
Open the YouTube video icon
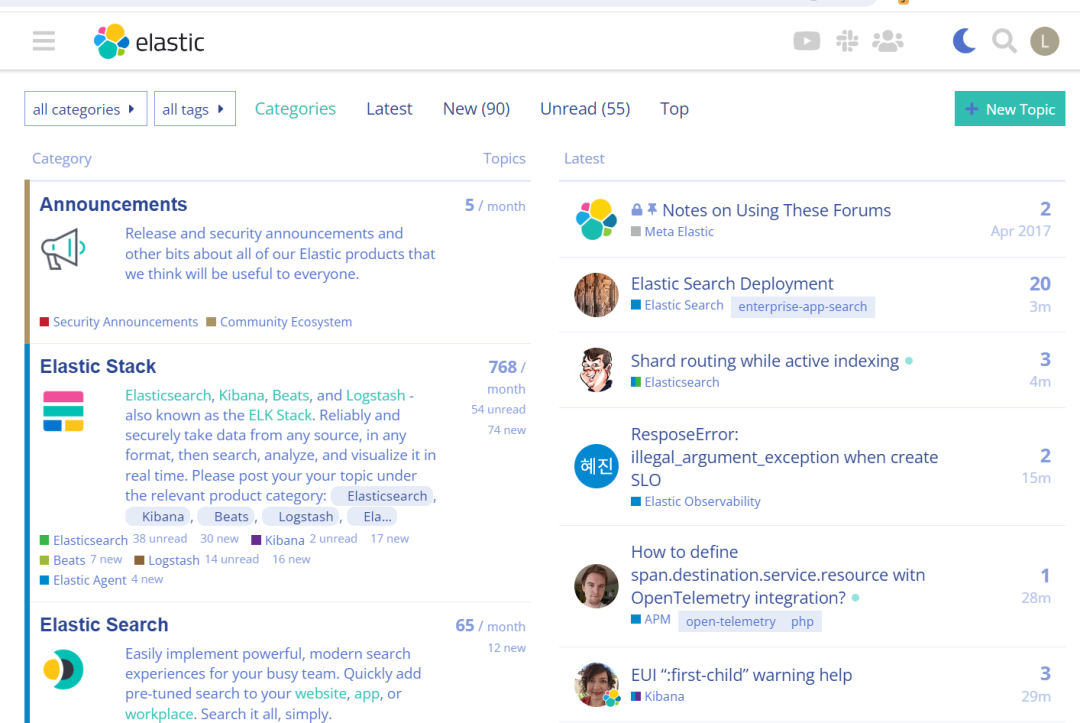pos(807,41)
